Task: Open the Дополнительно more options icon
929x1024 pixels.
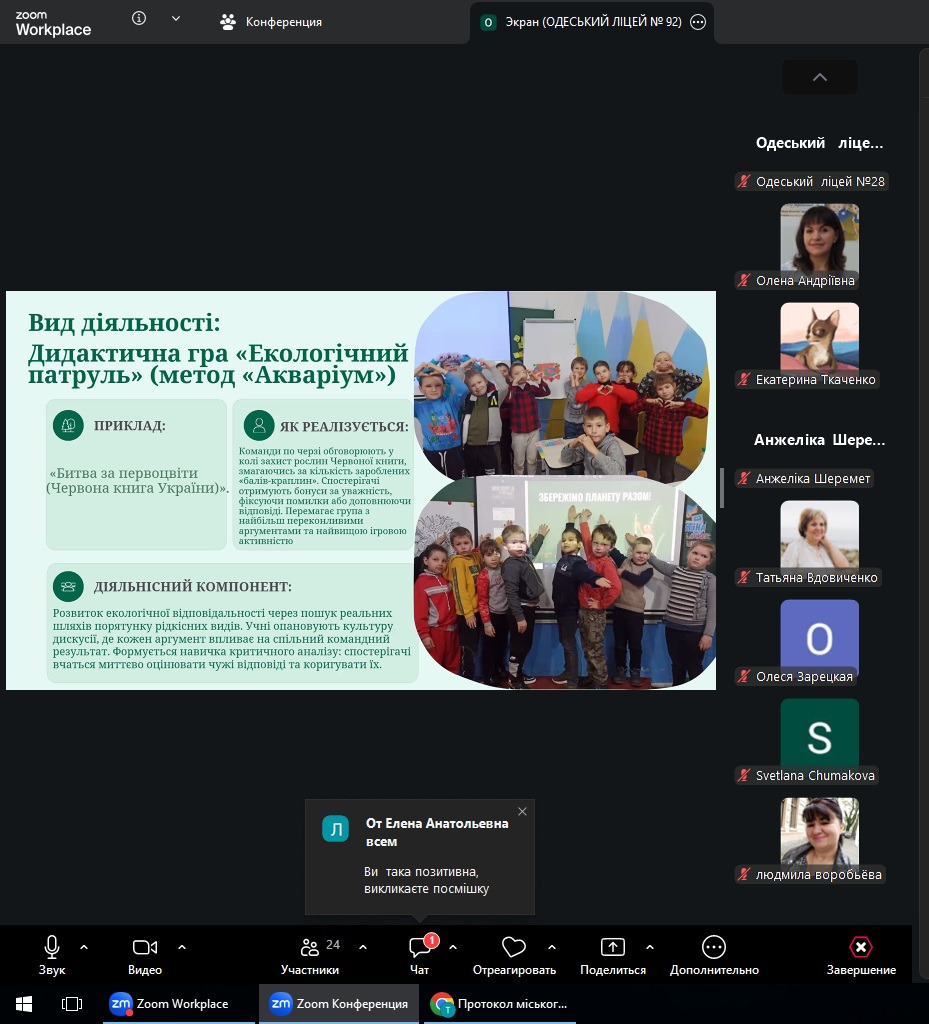Action: click(x=714, y=947)
